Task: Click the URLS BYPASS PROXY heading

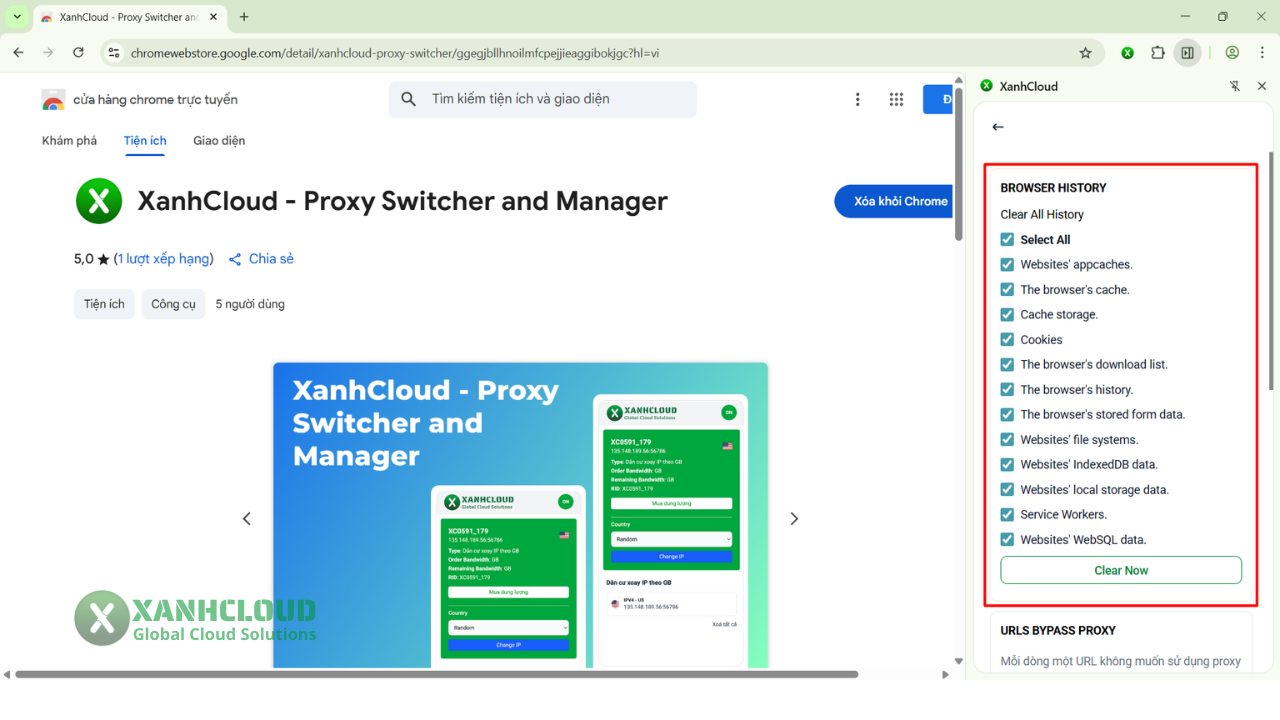Action: tap(1058, 631)
